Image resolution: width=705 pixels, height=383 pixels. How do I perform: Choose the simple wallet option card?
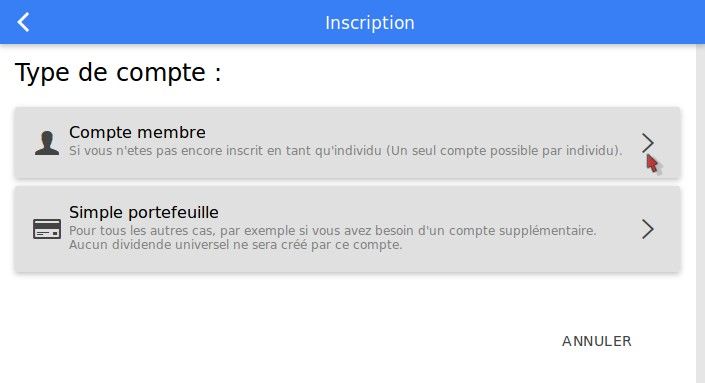point(347,229)
